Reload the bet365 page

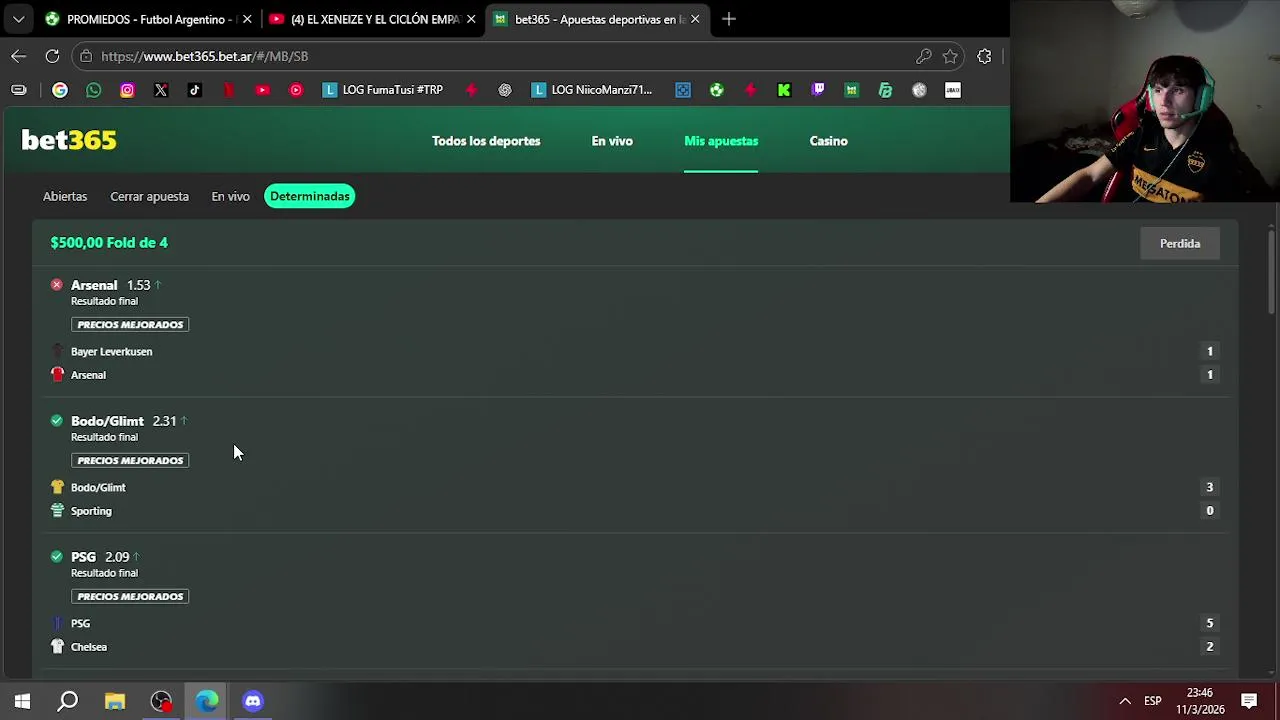point(52,56)
